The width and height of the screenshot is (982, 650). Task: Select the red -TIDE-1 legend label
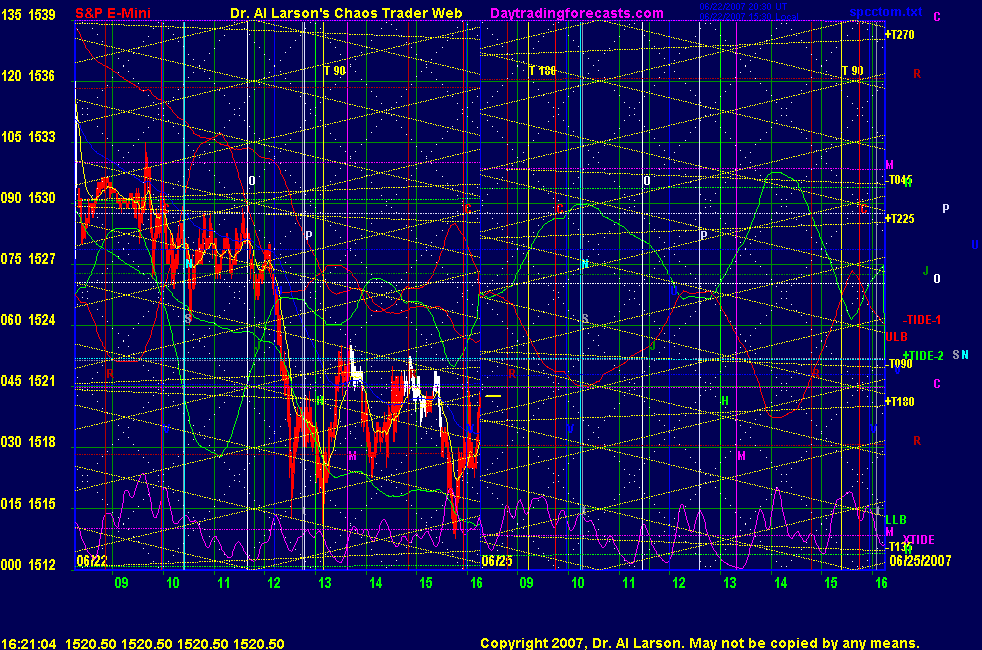pos(921,320)
